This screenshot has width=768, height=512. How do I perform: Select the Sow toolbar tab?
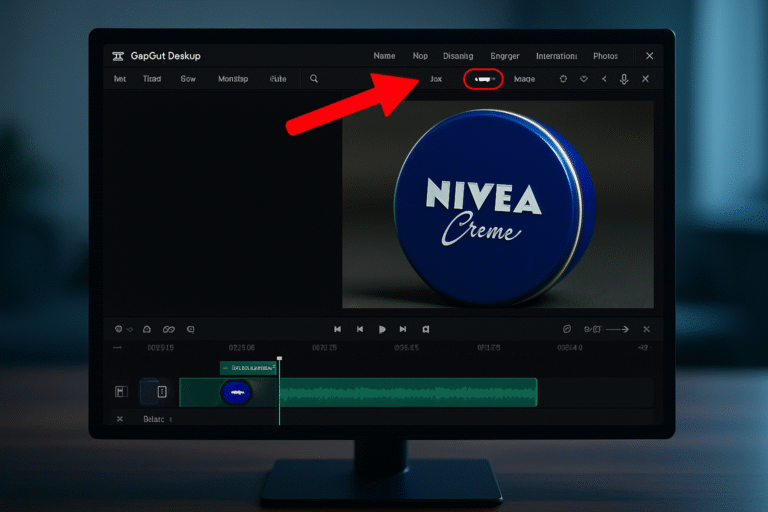coord(188,79)
